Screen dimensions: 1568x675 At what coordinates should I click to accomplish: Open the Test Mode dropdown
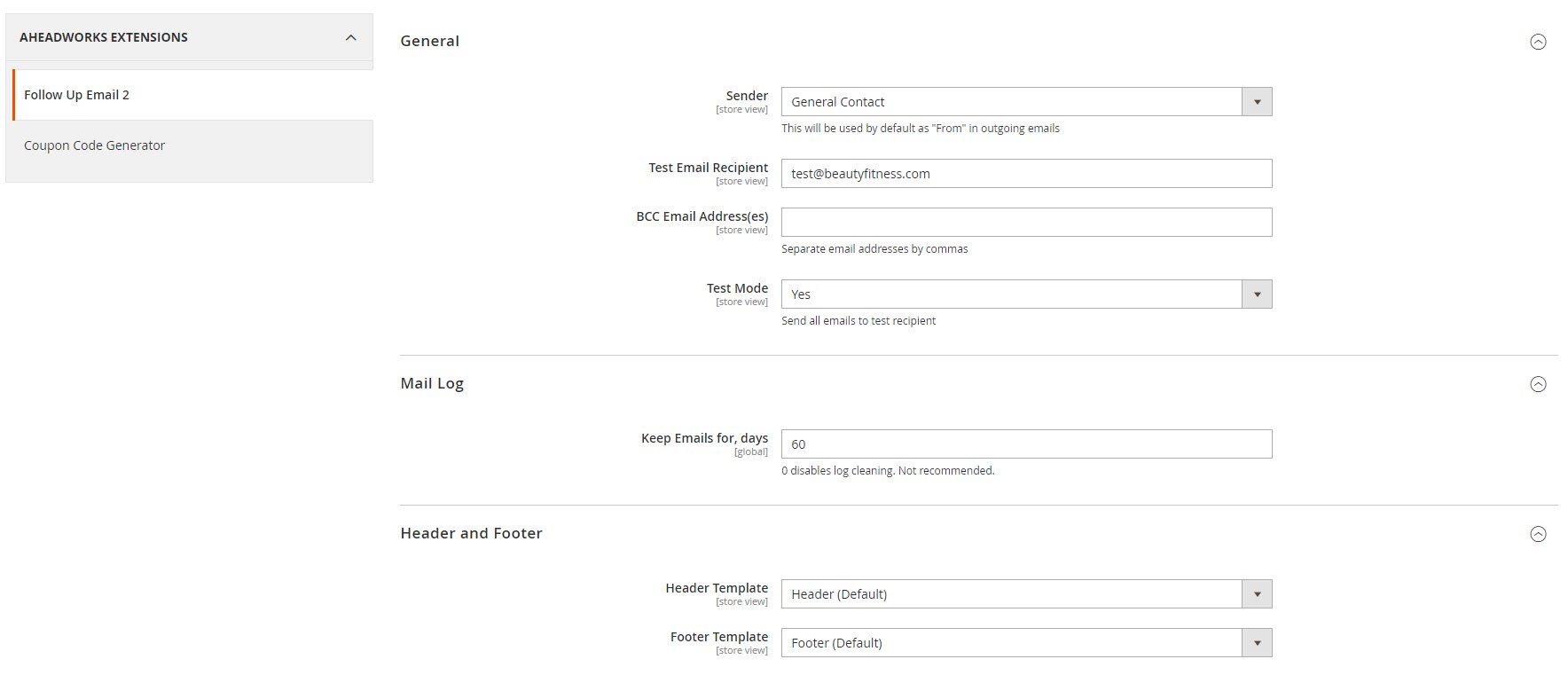1011,294
